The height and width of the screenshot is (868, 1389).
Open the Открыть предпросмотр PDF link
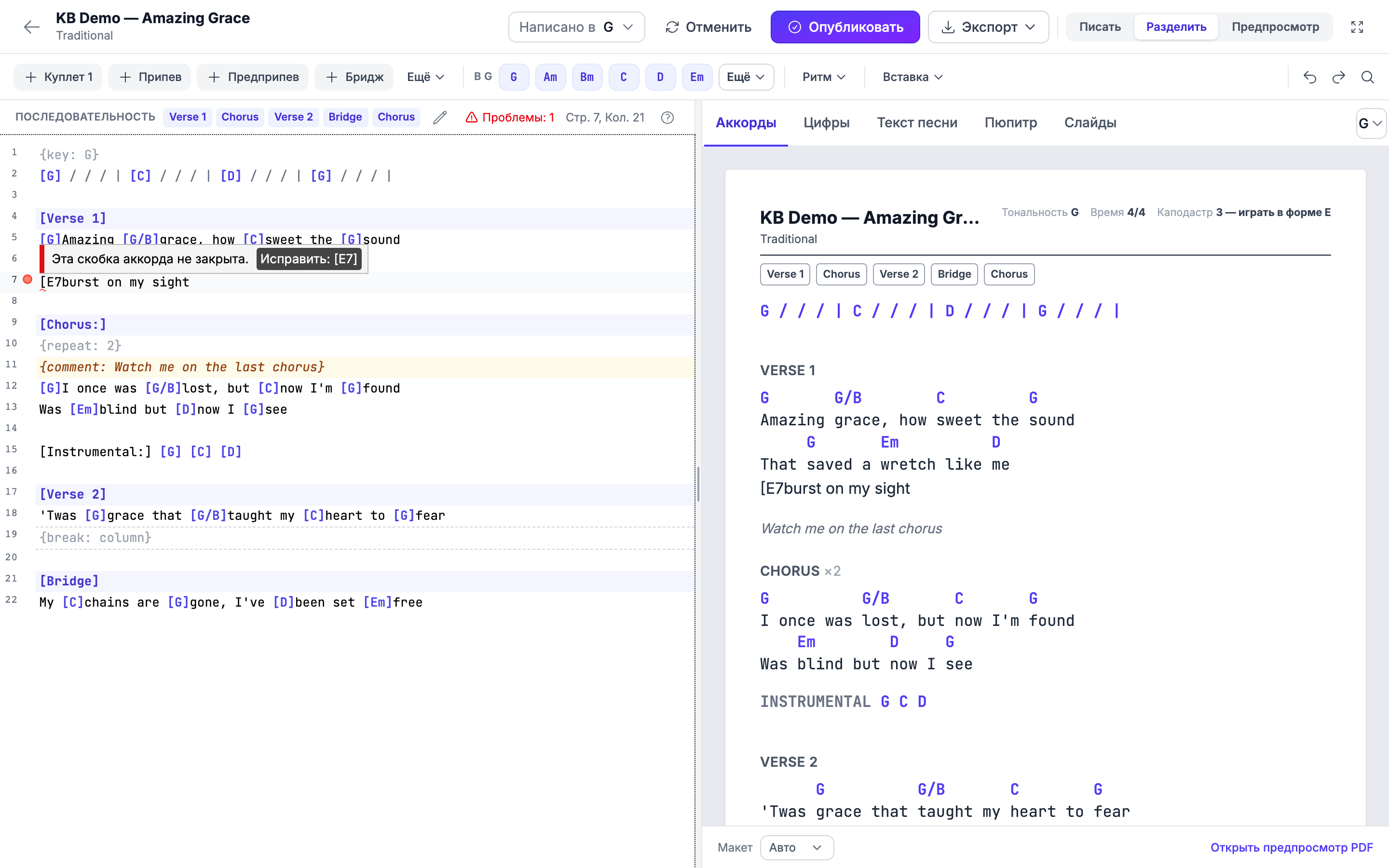click(x=1292, y=847)
